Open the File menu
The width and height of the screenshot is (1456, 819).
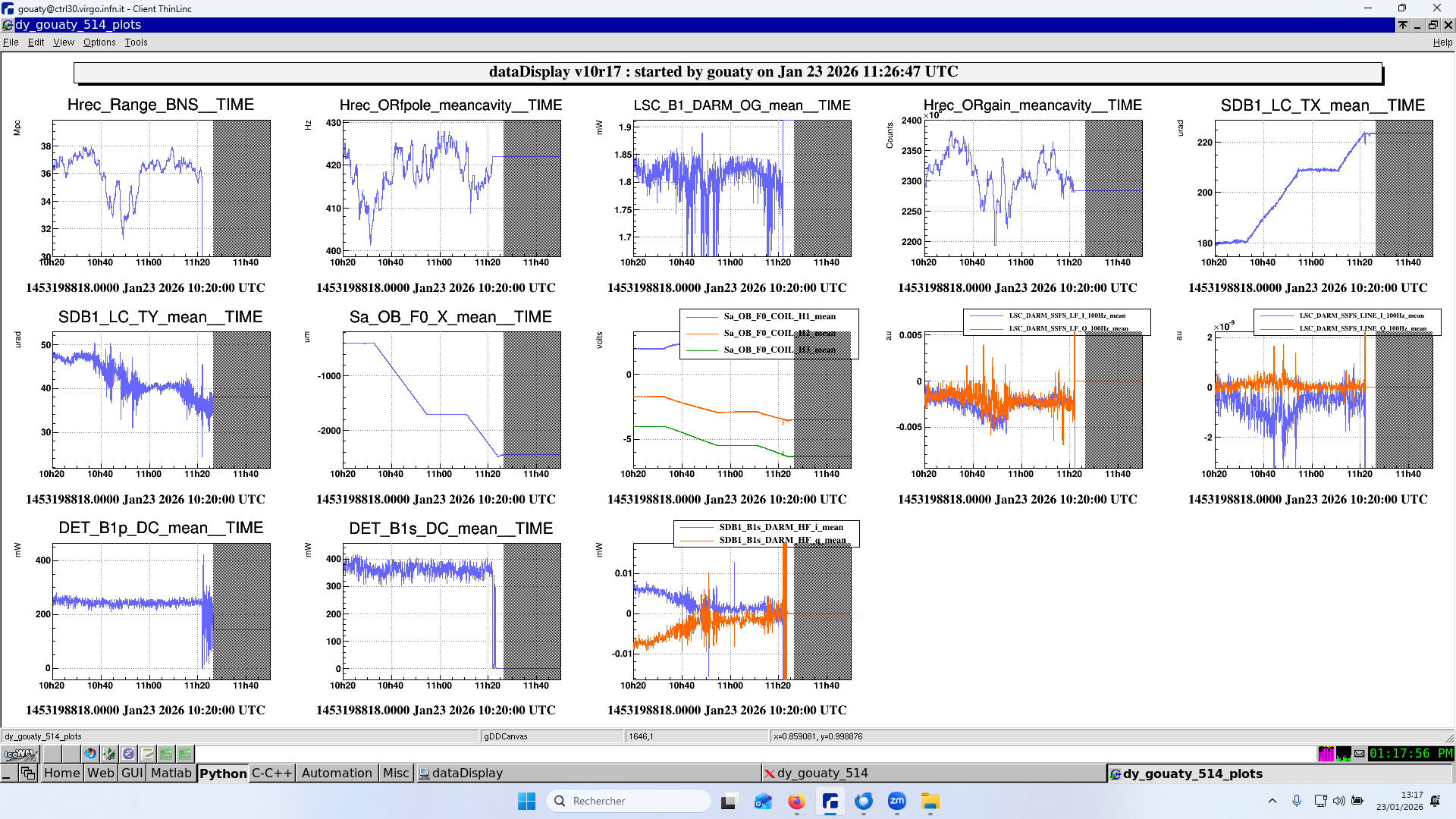point(11,42)
